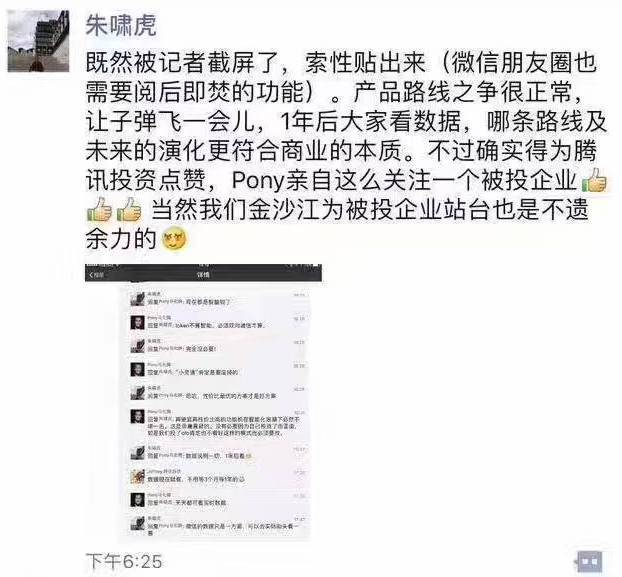Tap the comment containing 1年后看
Image resolution: width=622 pixels, height=577 pixels.
tap(200, 456)
